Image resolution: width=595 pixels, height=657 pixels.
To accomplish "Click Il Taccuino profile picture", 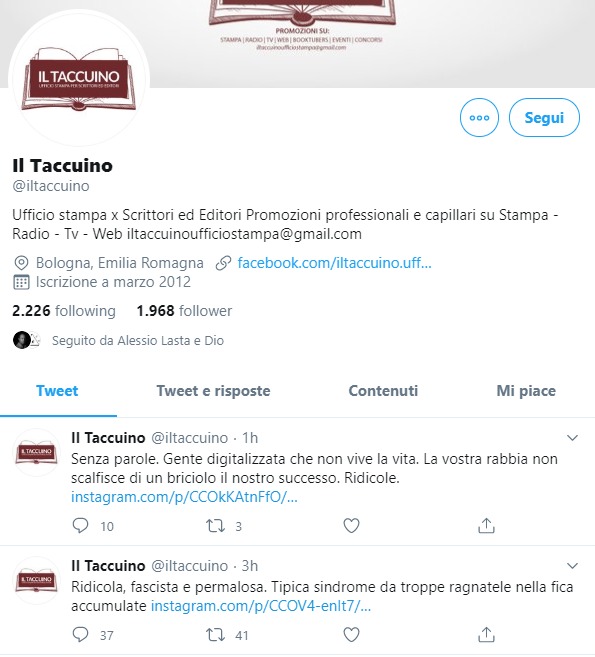I will (79, 79).
